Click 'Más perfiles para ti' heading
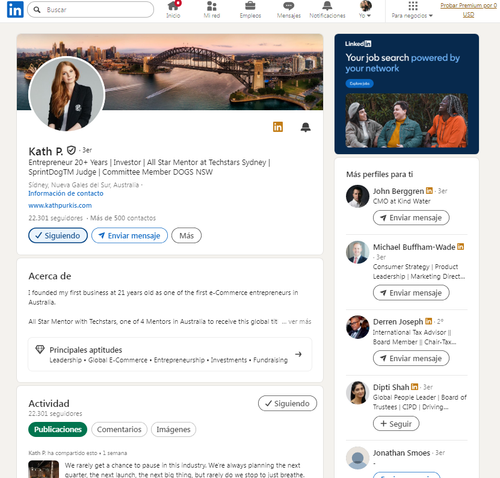 [x=379, y=174]
